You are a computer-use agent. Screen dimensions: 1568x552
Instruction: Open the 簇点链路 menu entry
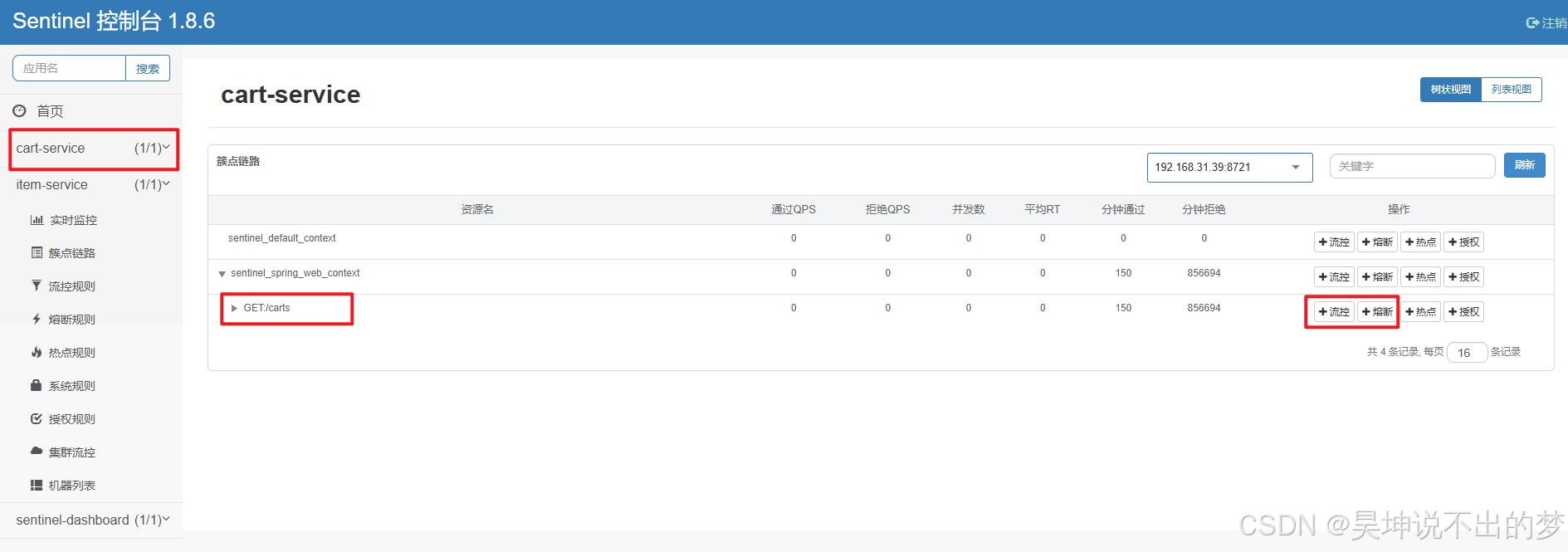(71, 253)
